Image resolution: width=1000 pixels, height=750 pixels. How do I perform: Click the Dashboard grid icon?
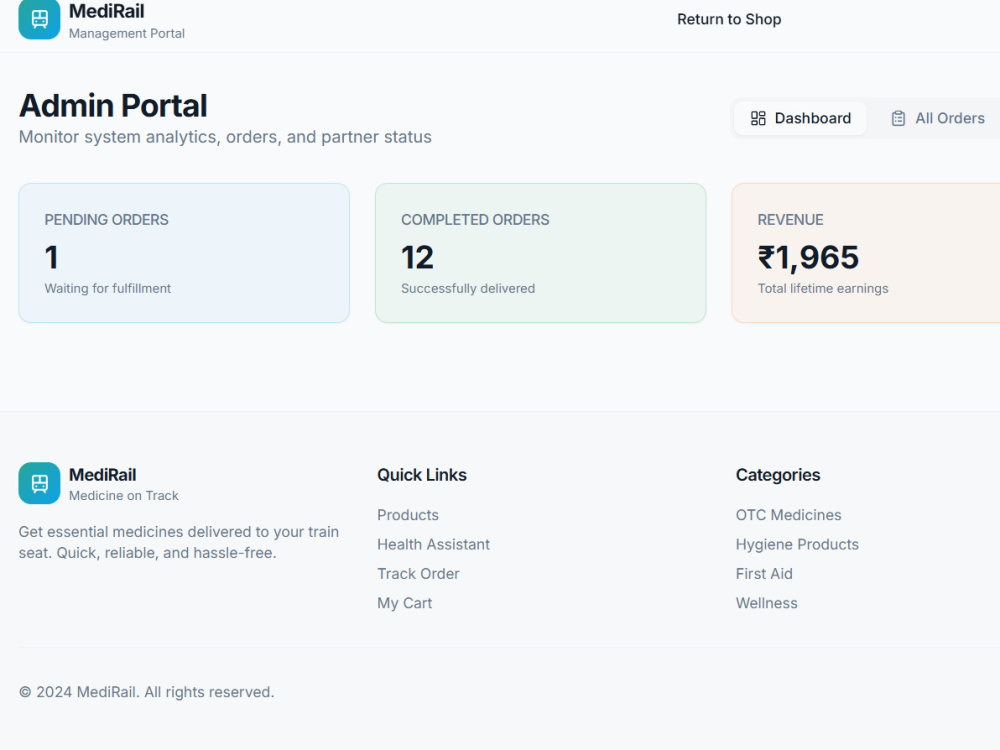(758, 118)
